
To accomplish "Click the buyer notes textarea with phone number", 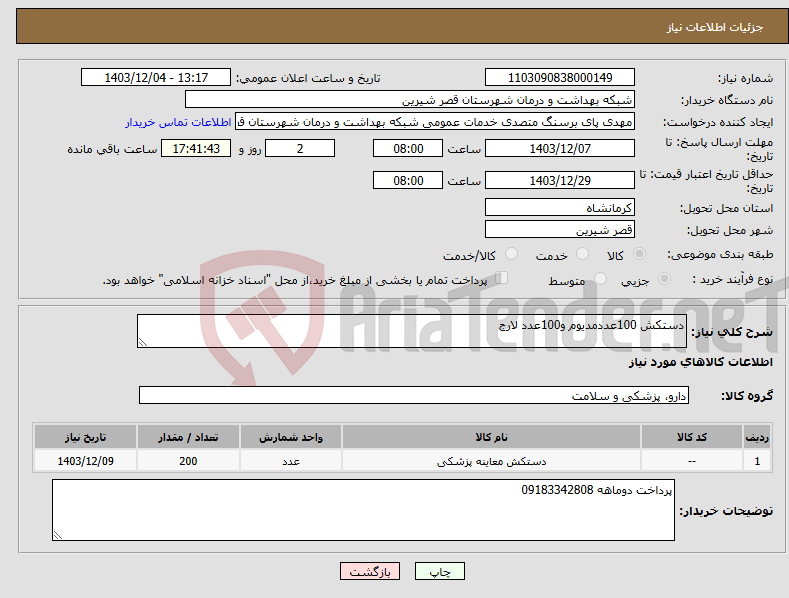I will (363, 510).
